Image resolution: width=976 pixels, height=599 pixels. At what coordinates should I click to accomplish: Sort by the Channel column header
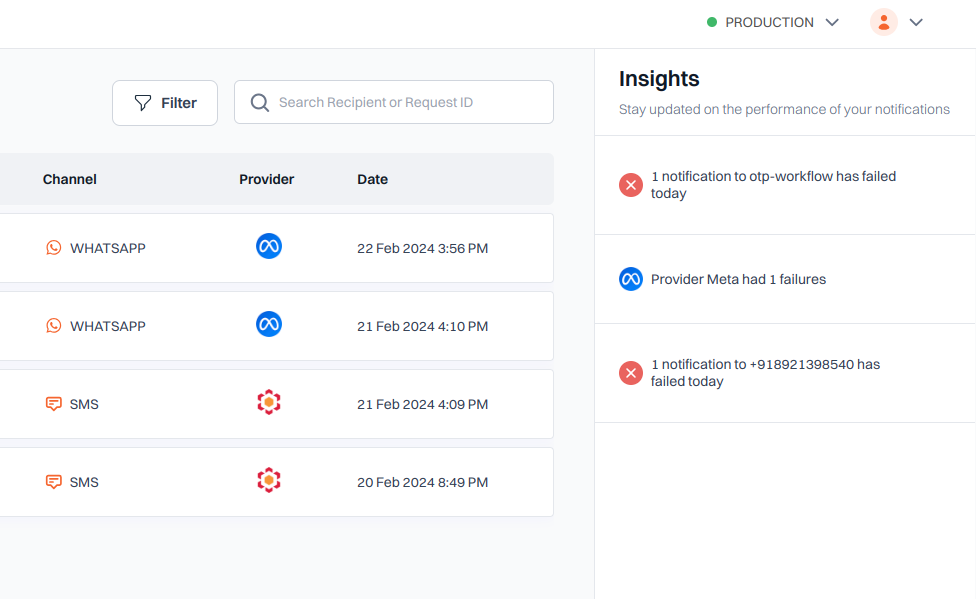click(x=70, y=179)
